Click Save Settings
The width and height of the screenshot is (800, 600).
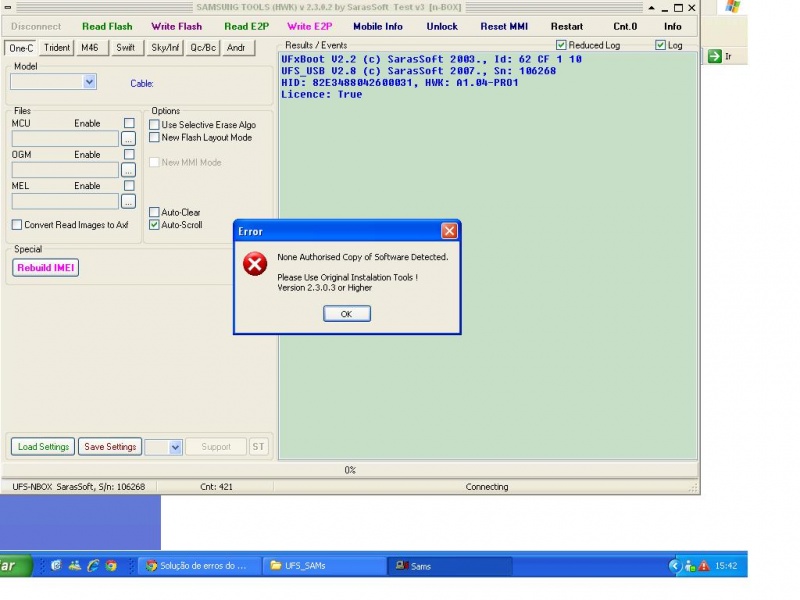tap(110, 447)
